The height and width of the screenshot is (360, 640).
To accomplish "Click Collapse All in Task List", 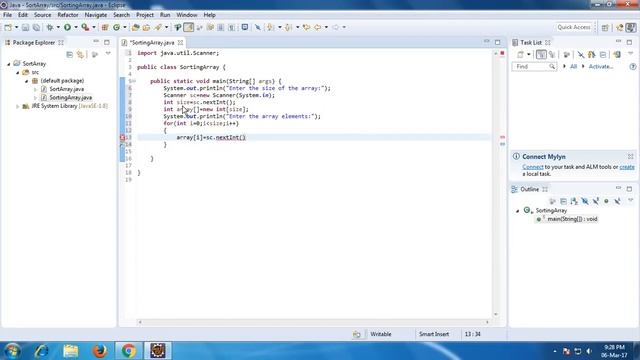I will [x=603, y=54].
